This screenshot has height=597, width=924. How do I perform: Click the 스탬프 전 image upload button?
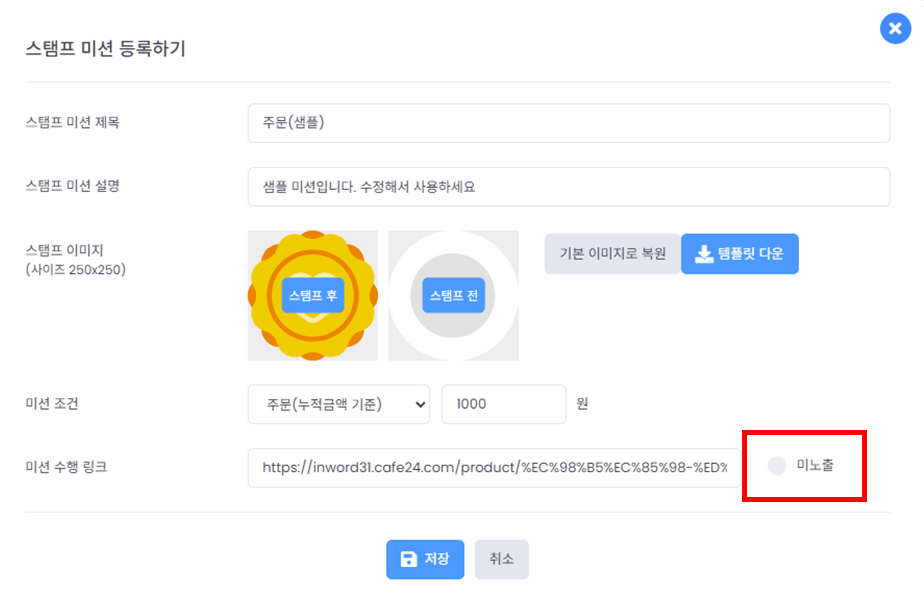click(x=454, y=295)
